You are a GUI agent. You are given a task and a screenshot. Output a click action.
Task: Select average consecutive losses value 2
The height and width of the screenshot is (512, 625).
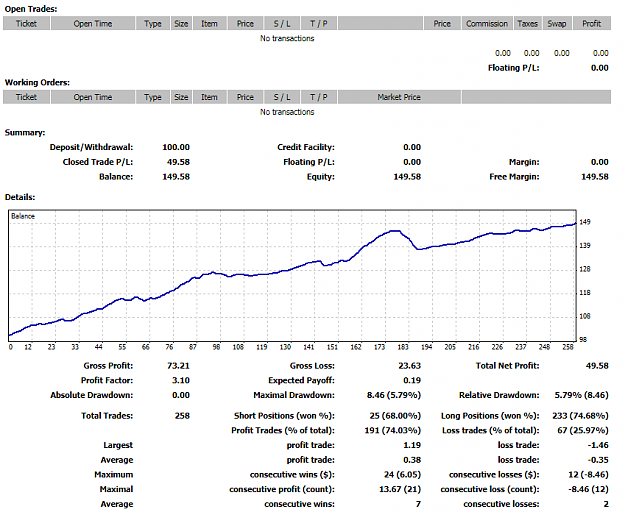(606, 504)
